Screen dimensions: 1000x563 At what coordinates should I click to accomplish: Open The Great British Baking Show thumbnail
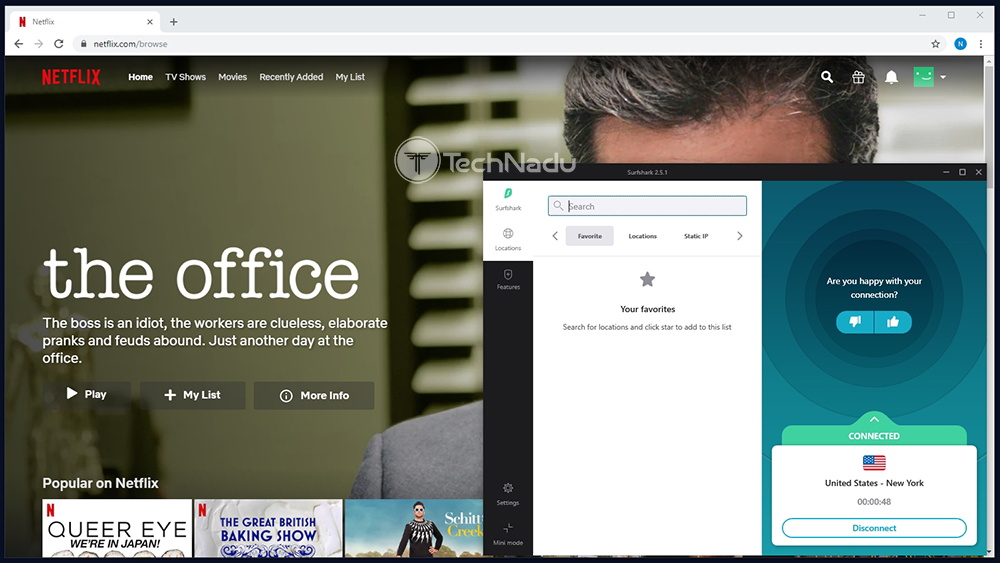(268, 528)
